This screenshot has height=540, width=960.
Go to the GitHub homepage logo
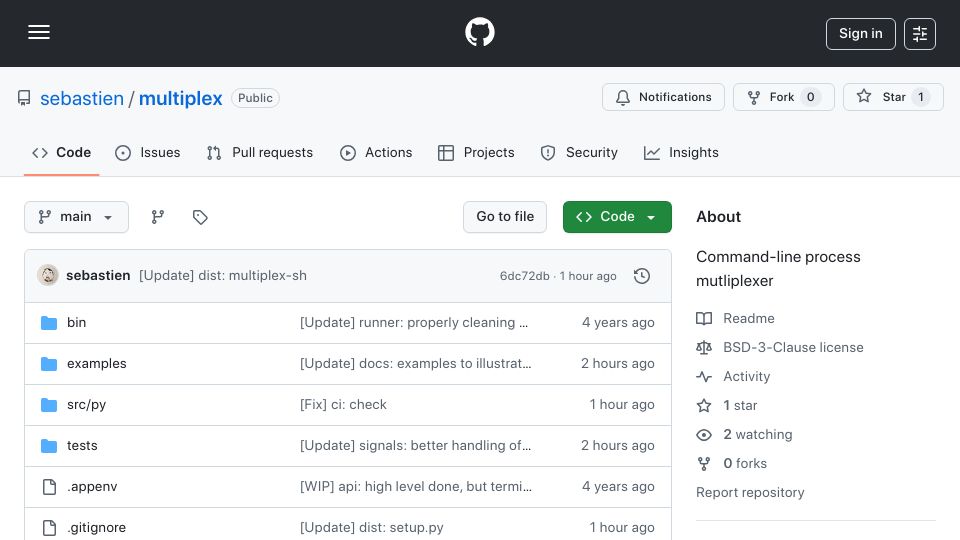pyautogui.click(x=479, y=32)
